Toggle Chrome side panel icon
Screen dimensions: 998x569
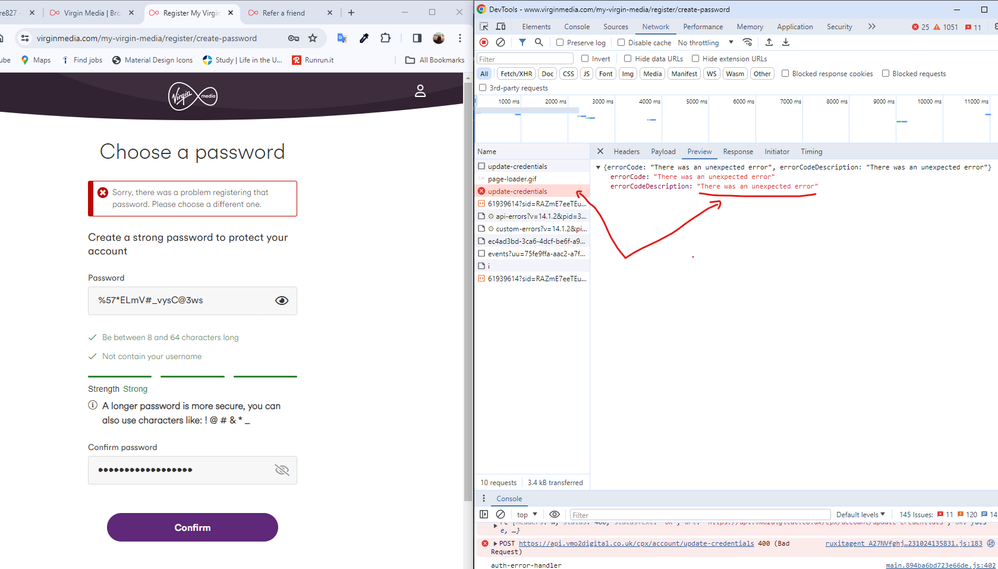pyautogui.click(x=417, y=38)
